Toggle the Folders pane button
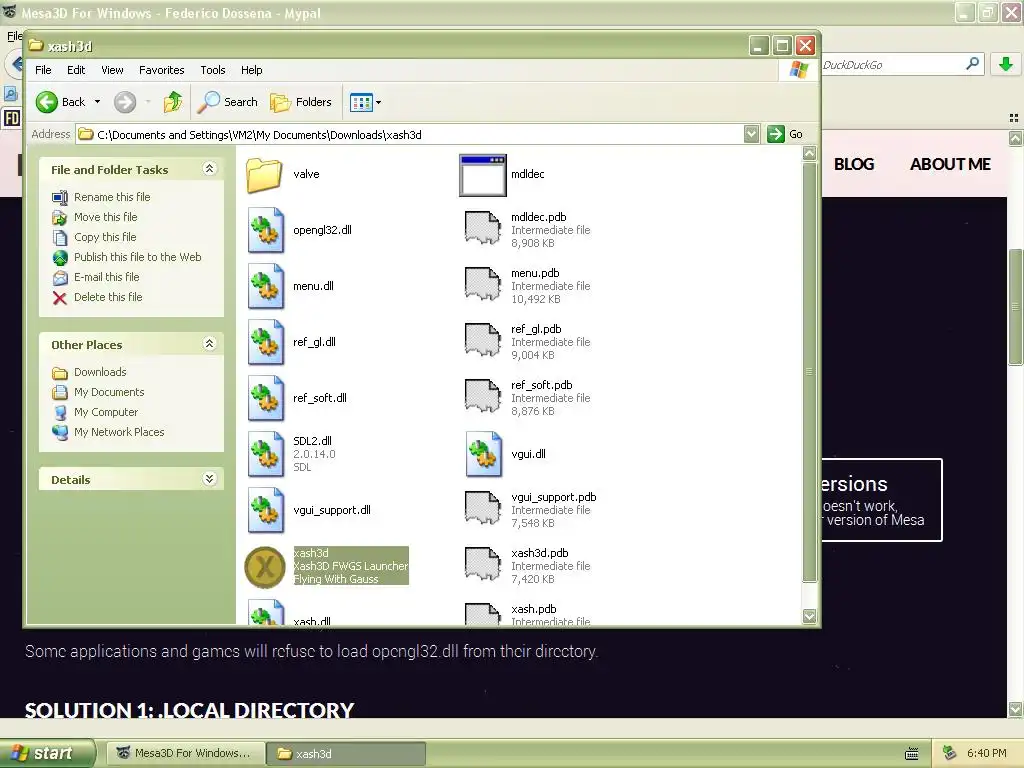 click(x=301, y=102)
